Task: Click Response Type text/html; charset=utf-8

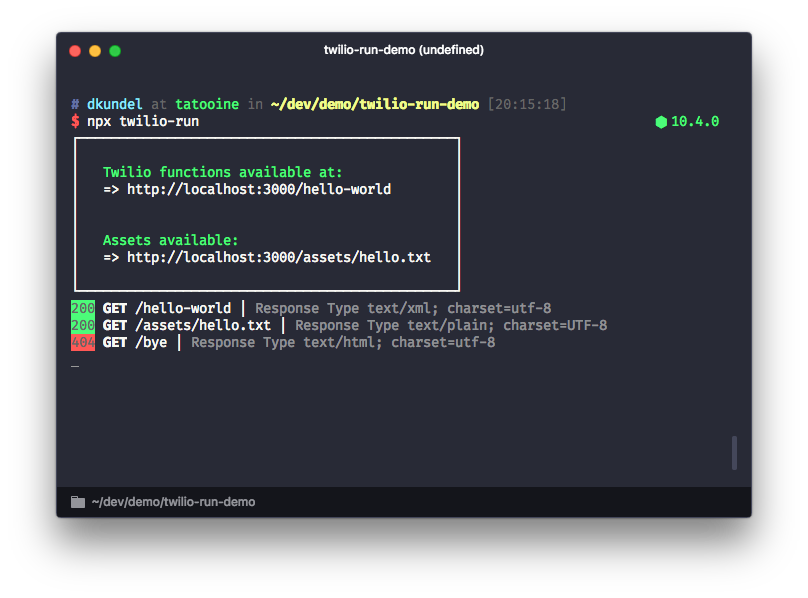Action: click(343, 342)
